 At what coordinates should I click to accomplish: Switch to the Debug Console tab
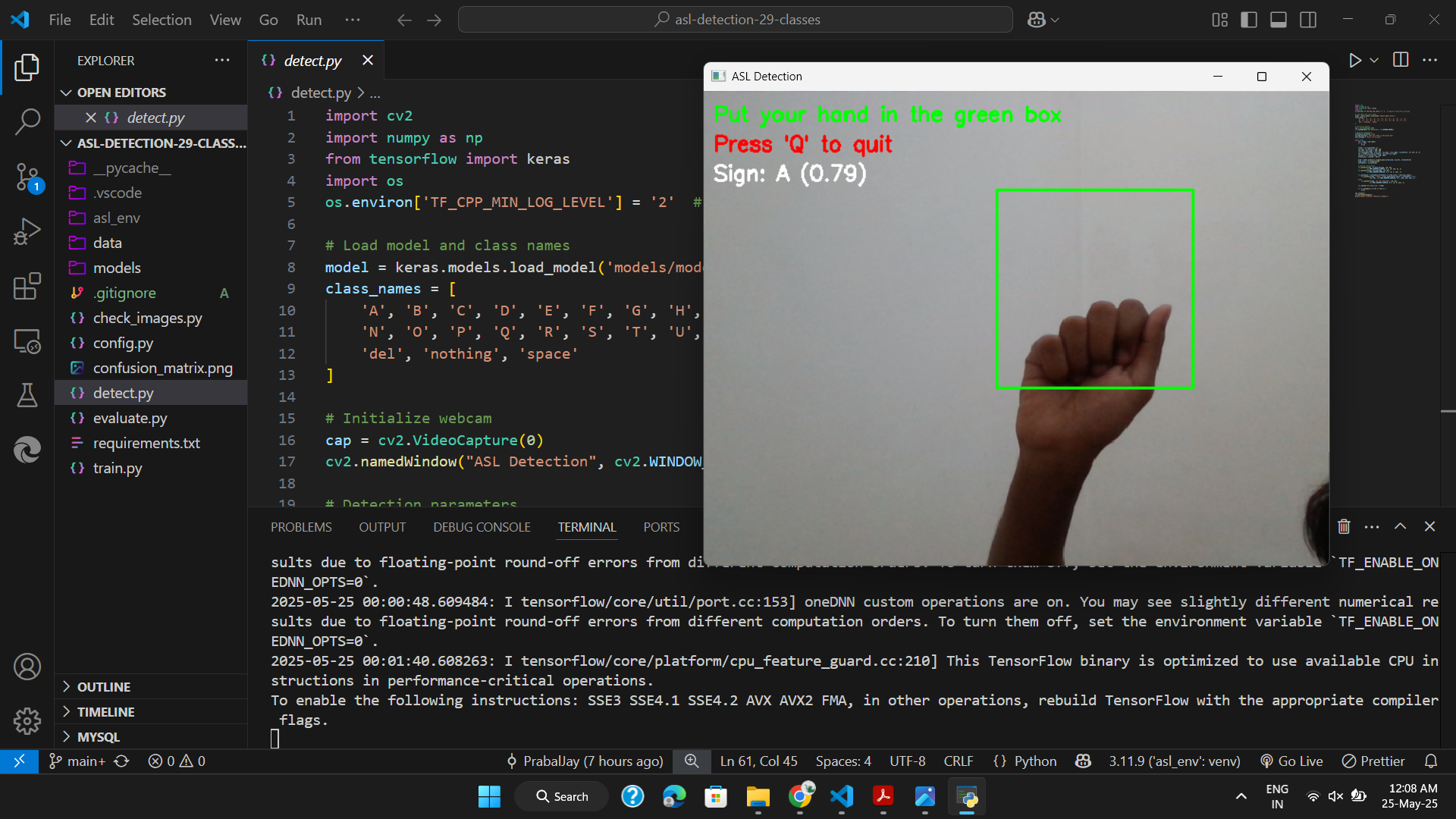[x=482, y=527]
